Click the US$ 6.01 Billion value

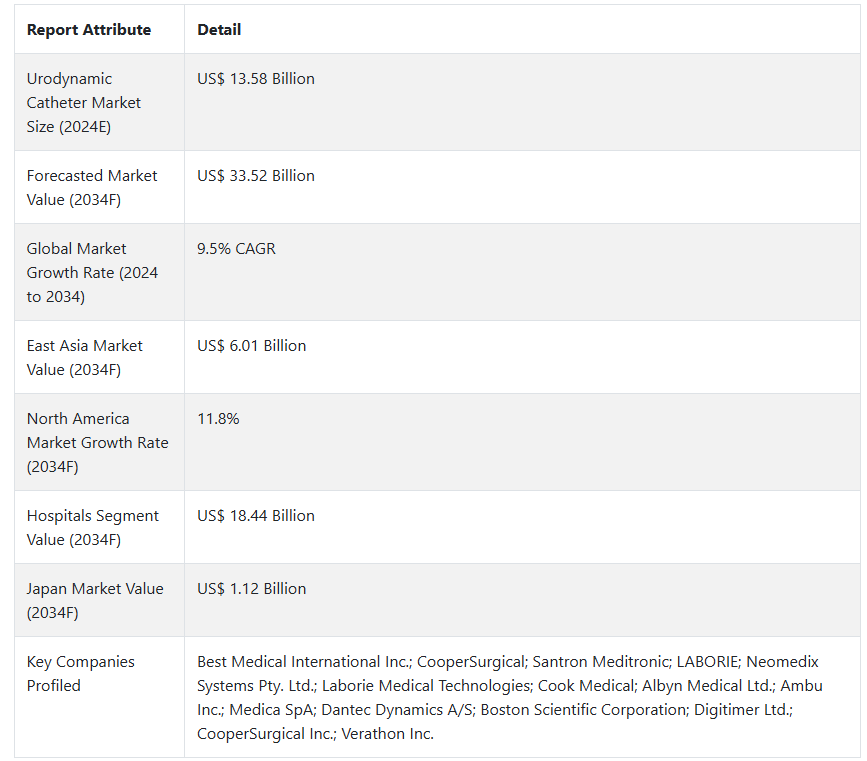click(x=252, y=346)
